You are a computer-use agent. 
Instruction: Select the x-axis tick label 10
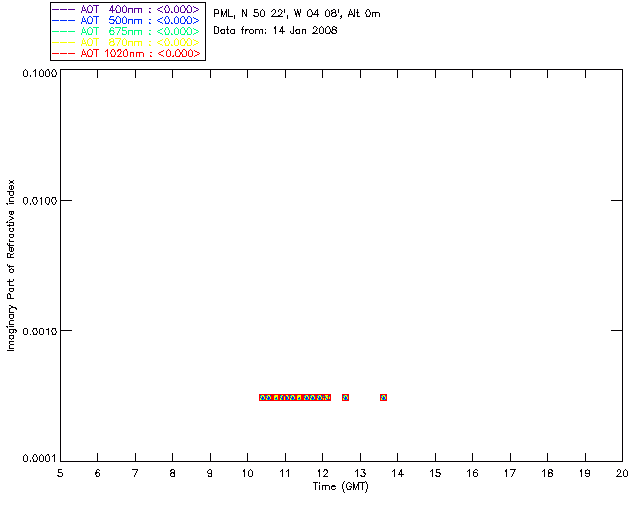click(247, 473)
